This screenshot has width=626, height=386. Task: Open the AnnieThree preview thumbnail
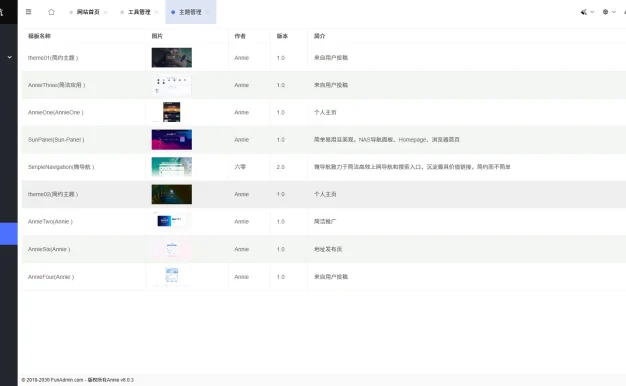172,85
